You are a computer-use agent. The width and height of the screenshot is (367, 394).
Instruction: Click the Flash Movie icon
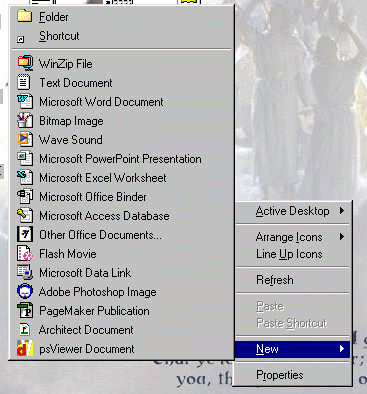click(25, 253)
